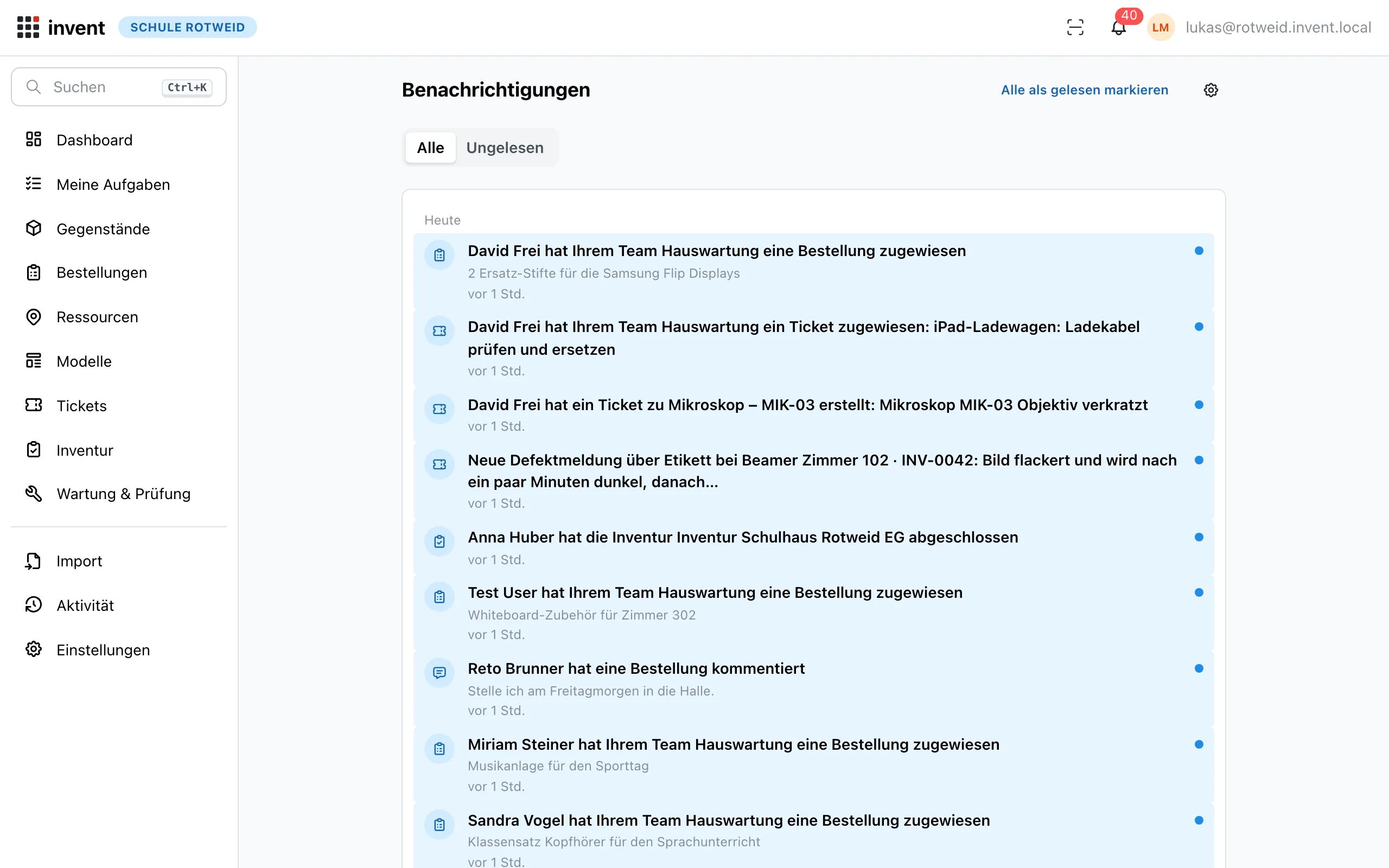Open the SCHULE ROTWEID organization badge
The height and width of the screenshot is (868, 1389).
pos(187,27)
